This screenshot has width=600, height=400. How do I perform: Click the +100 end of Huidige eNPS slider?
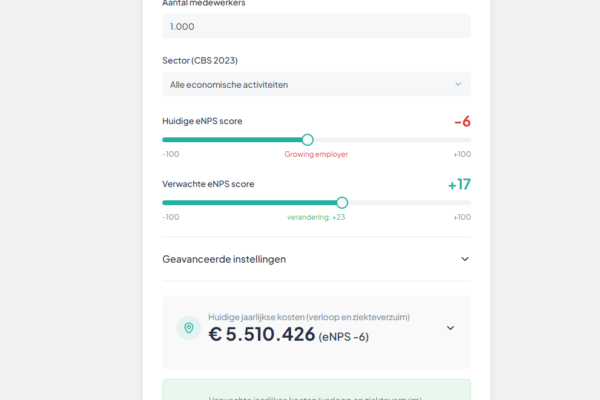tap(461, 154)
